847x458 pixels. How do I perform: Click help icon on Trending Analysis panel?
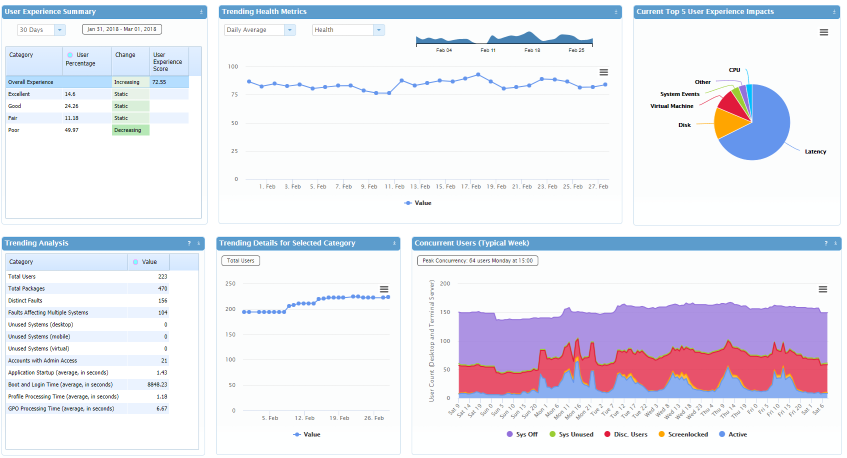click(188, 243)
